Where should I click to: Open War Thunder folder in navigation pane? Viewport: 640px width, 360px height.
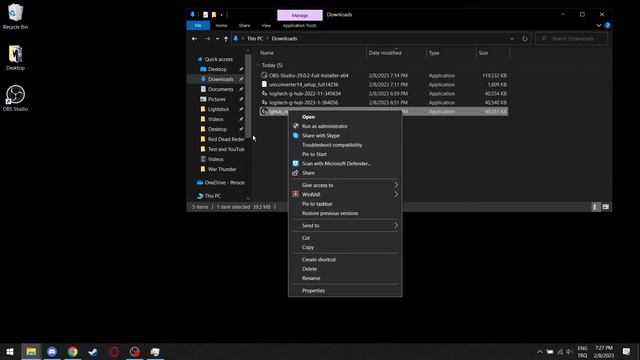[222, 169]
